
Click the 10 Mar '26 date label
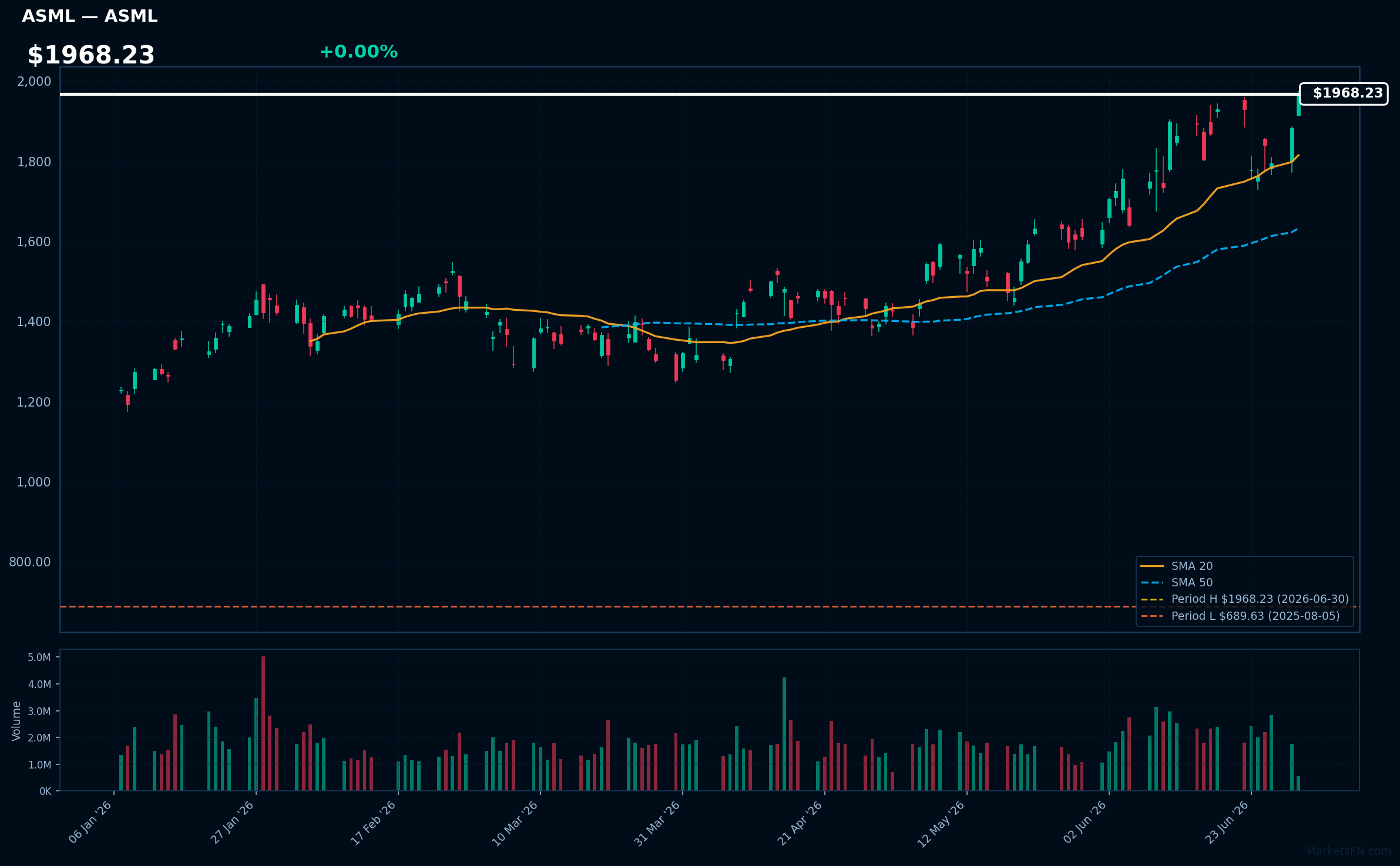[x=515, y=824]
